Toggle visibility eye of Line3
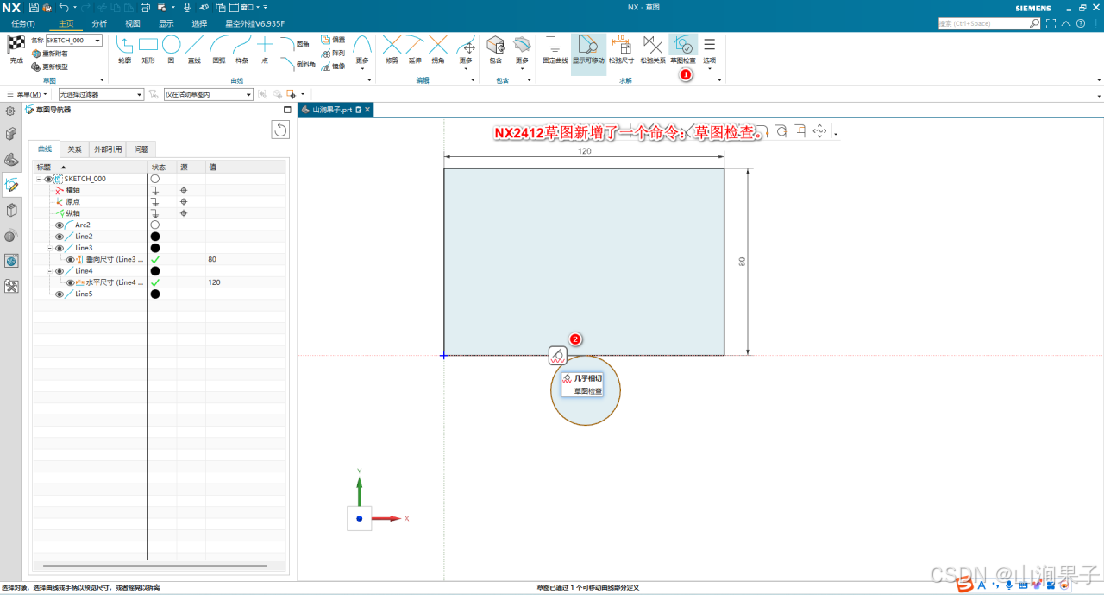 [x=59, y=248]
